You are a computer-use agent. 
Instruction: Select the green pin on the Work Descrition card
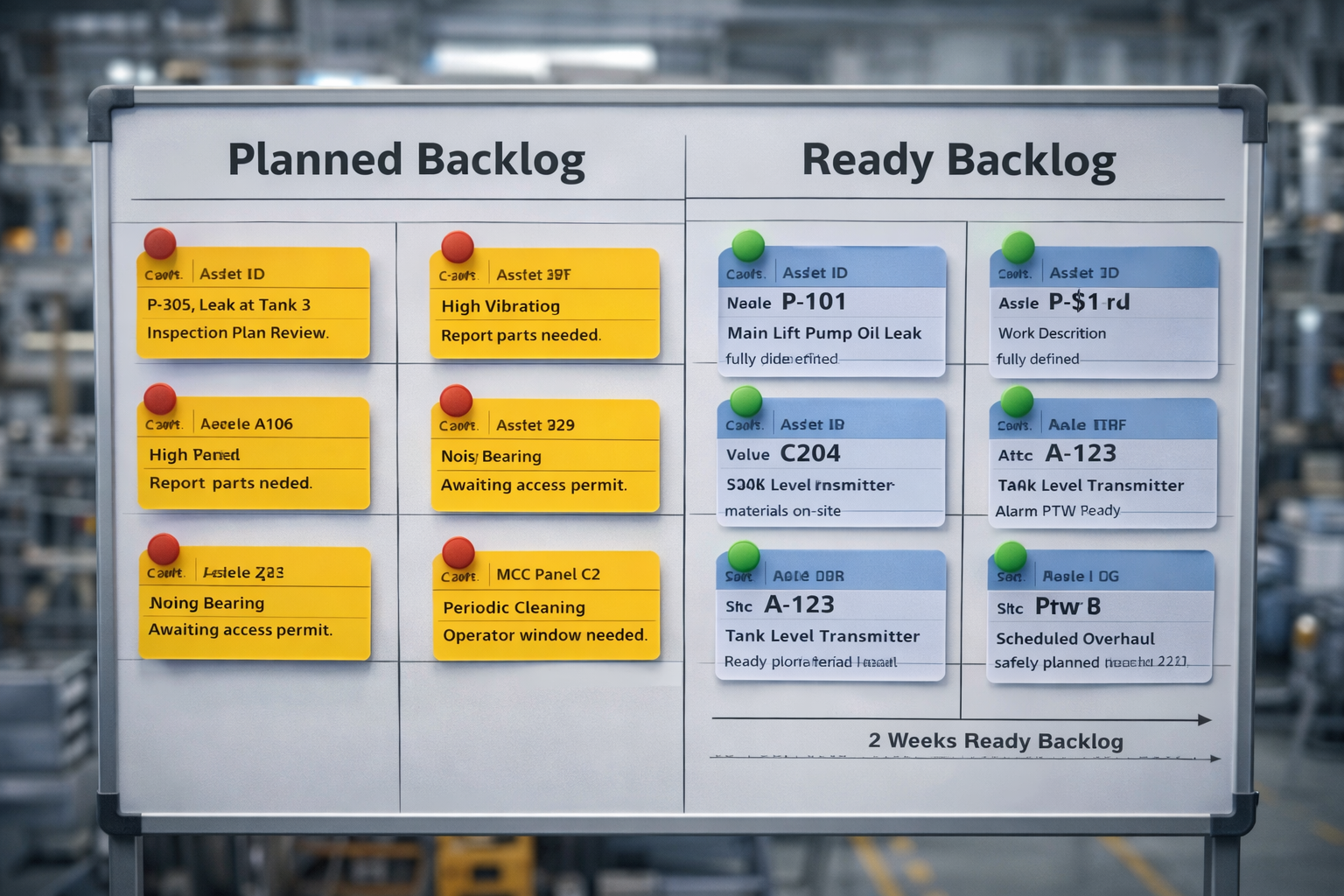point(1018,248)
